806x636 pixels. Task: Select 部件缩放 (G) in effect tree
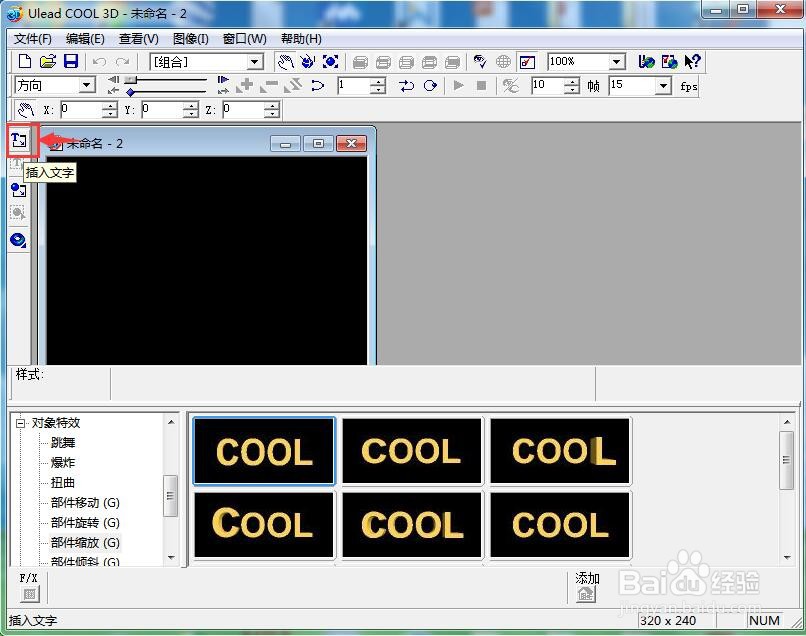tap(85, 543)
